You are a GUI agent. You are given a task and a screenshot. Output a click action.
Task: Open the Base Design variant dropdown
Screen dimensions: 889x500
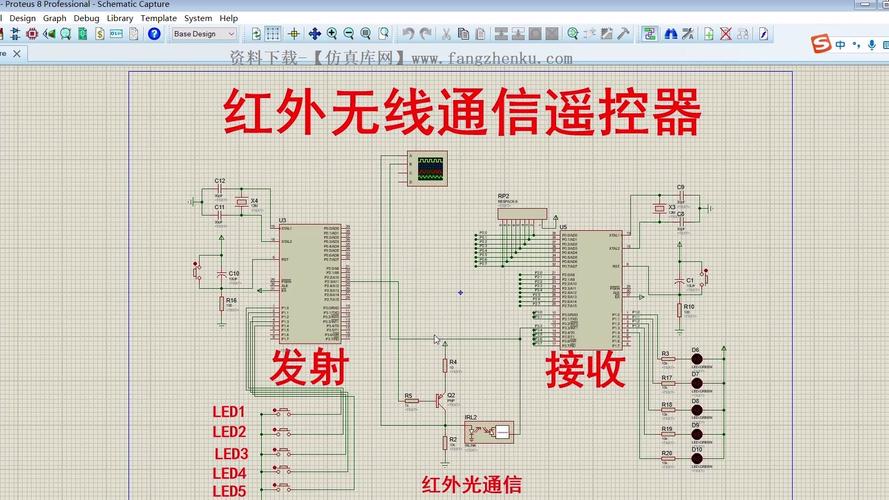pos(204,34)
